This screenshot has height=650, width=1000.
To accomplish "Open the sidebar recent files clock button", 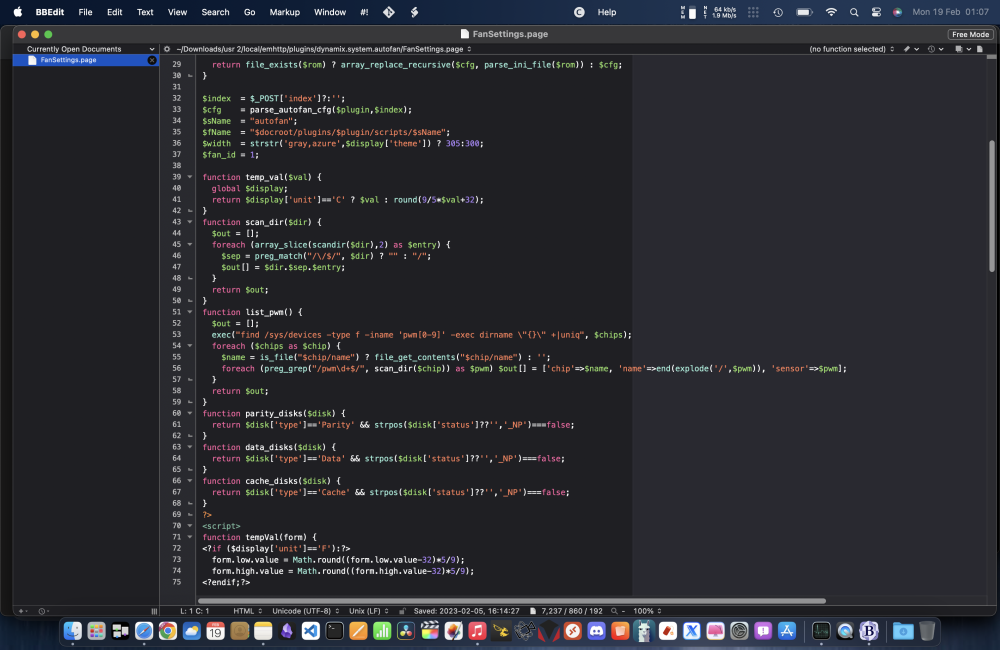I will click(x=43, y=611).
